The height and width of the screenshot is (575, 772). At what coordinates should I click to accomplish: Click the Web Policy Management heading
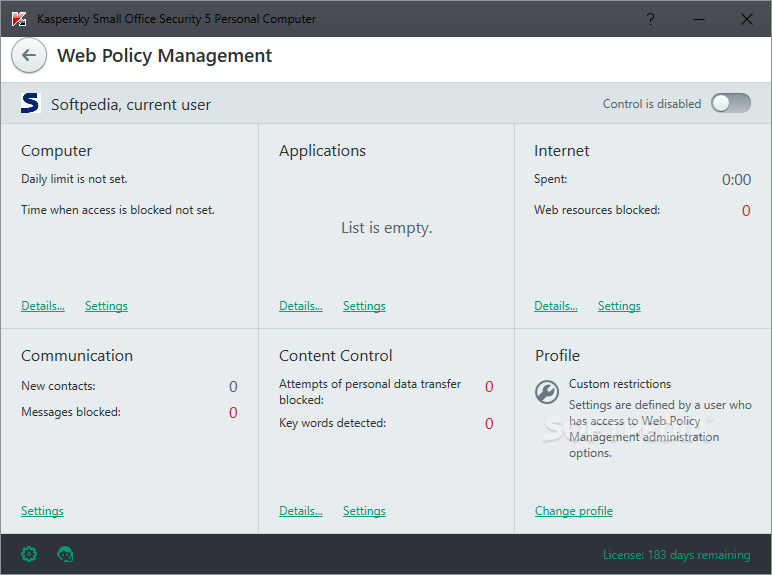[164, 56]
